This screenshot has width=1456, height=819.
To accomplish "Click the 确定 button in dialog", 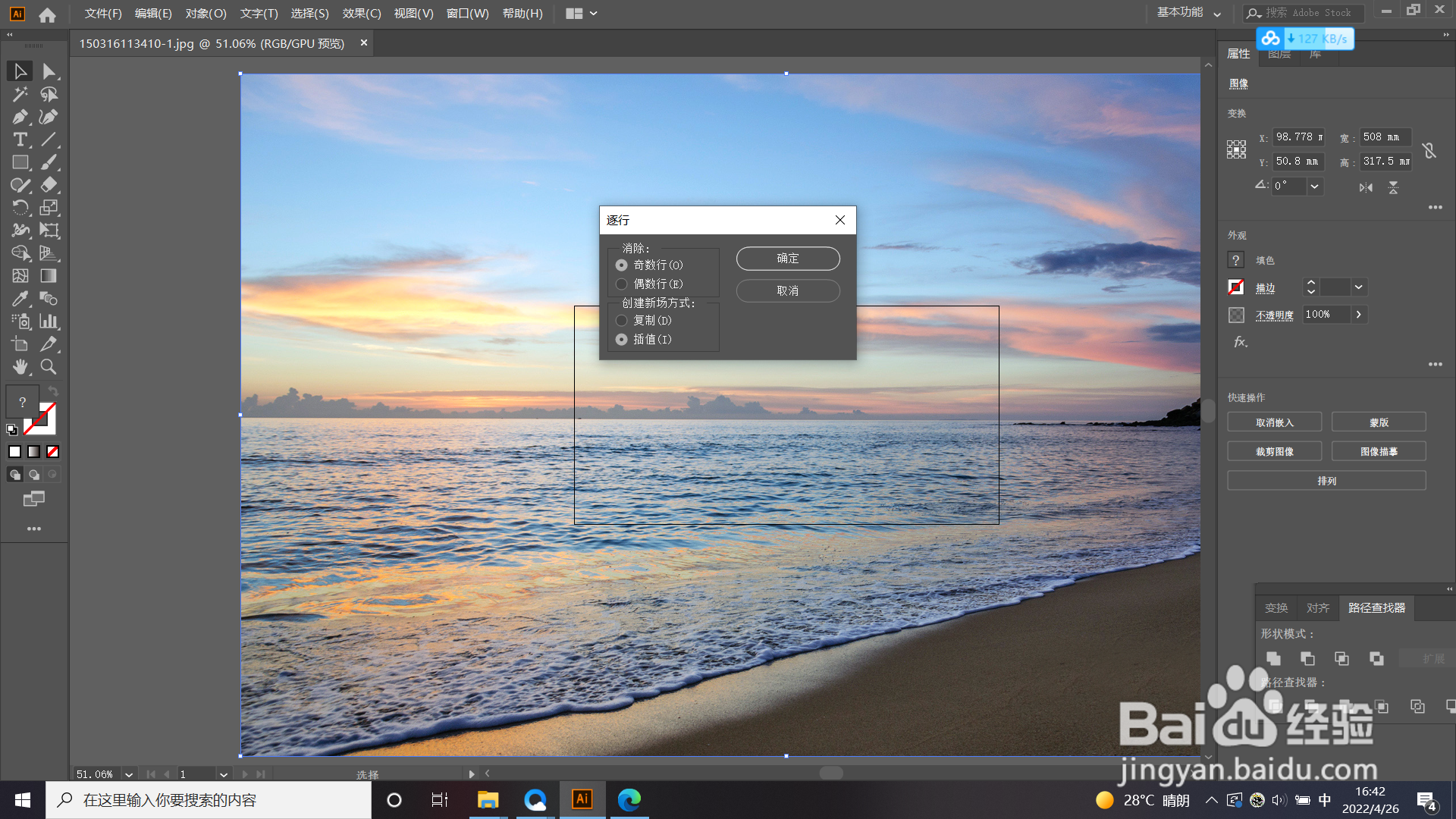I will 787,259.
